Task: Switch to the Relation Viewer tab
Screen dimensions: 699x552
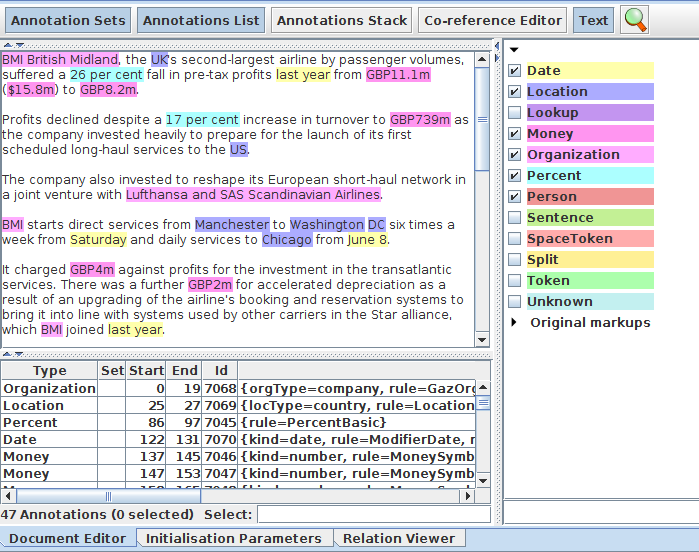Action: (399, 538)
